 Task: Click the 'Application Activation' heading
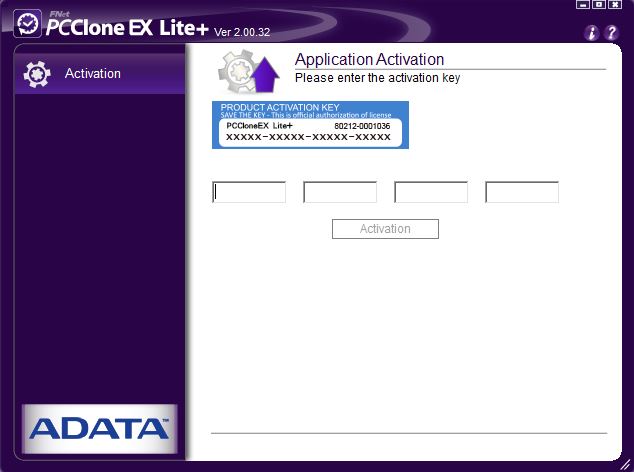[370, 60]
